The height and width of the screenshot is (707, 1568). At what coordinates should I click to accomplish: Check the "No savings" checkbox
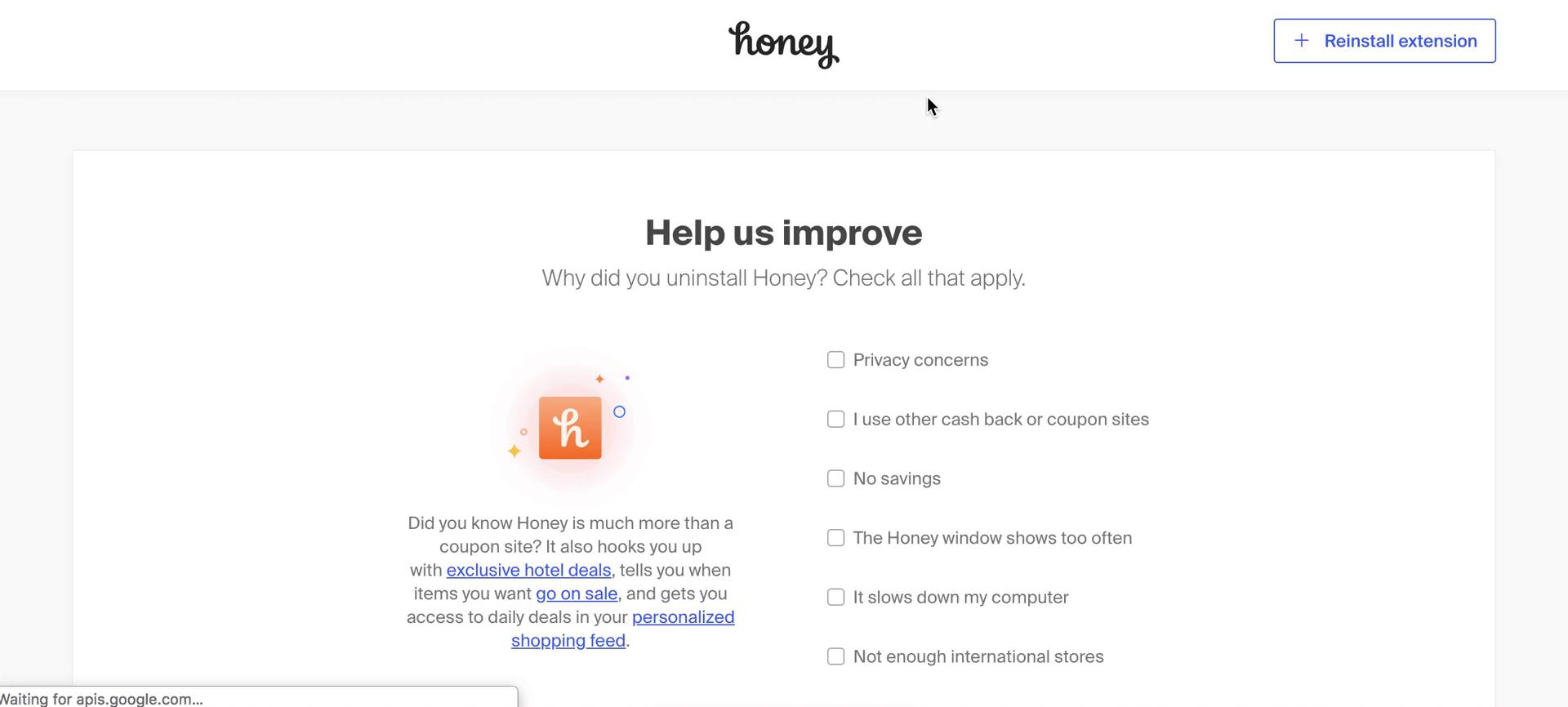click(x=835, y=478)
